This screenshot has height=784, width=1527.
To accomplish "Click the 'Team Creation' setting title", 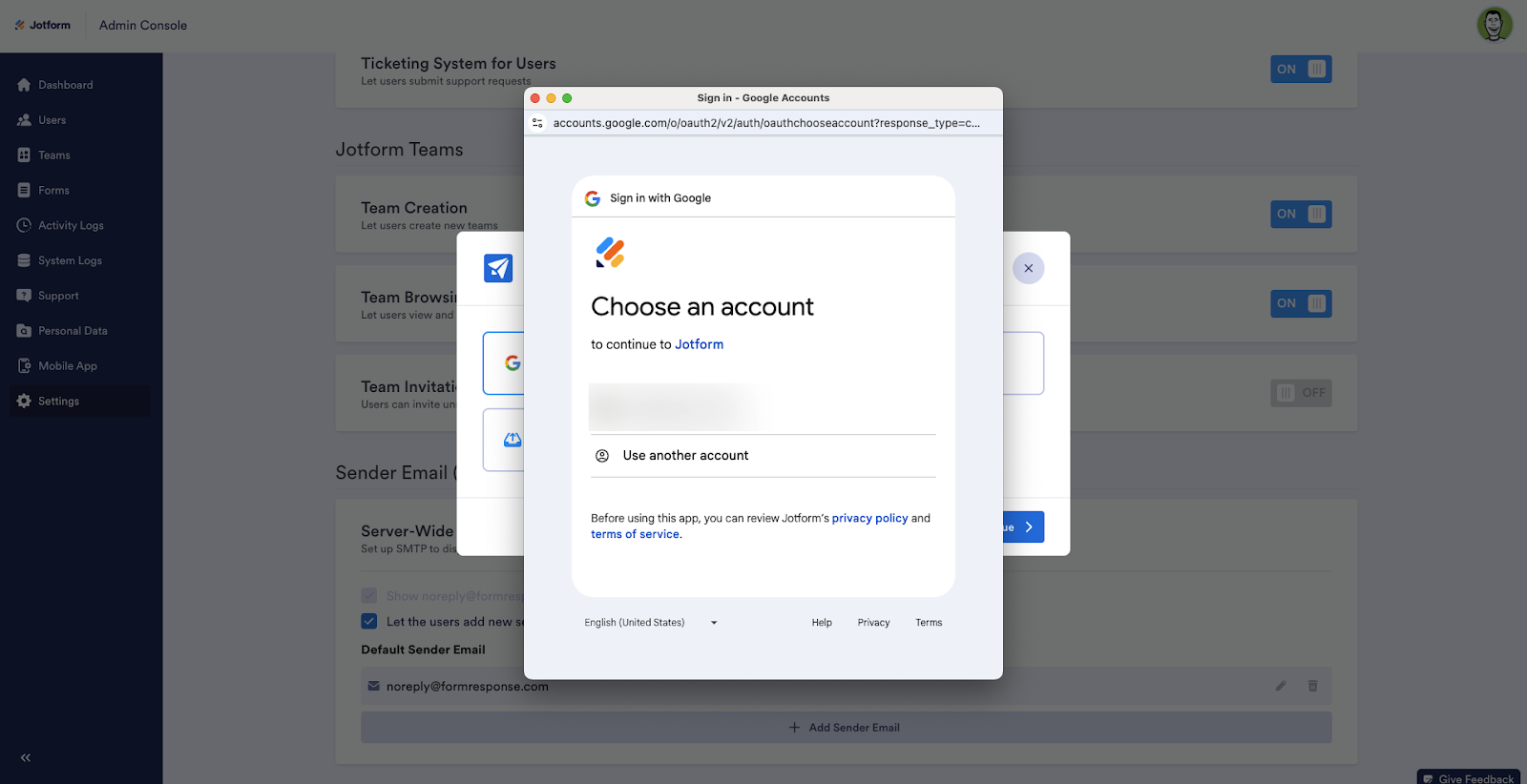I will [x=414, y=208].
